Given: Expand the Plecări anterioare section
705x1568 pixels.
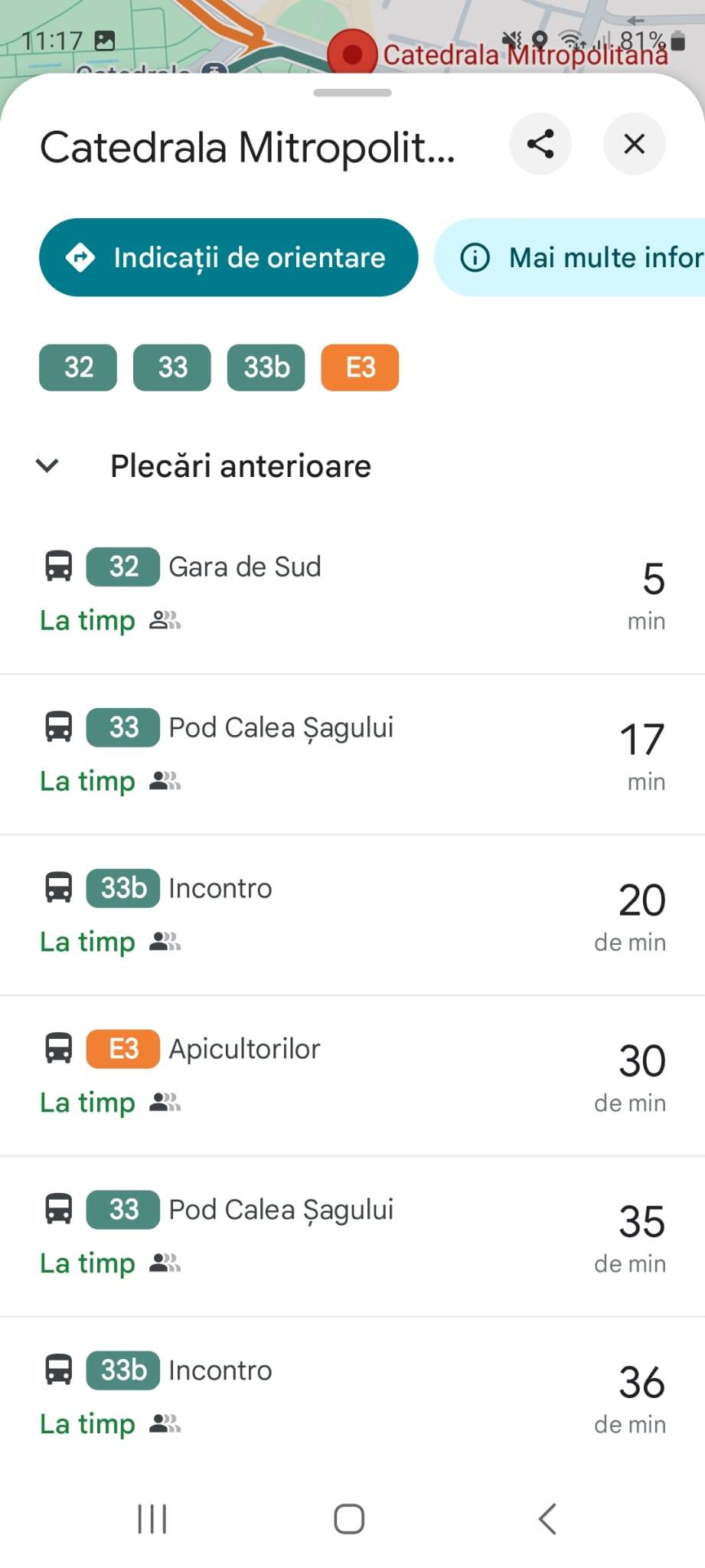Looking at the screenshot, I should (x=47, y=465).
